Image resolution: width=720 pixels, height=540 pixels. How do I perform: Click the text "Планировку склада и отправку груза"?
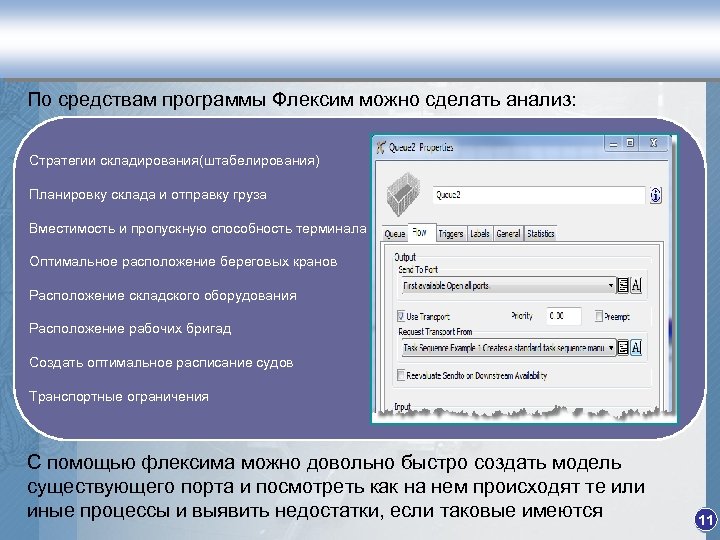[148, 195]
